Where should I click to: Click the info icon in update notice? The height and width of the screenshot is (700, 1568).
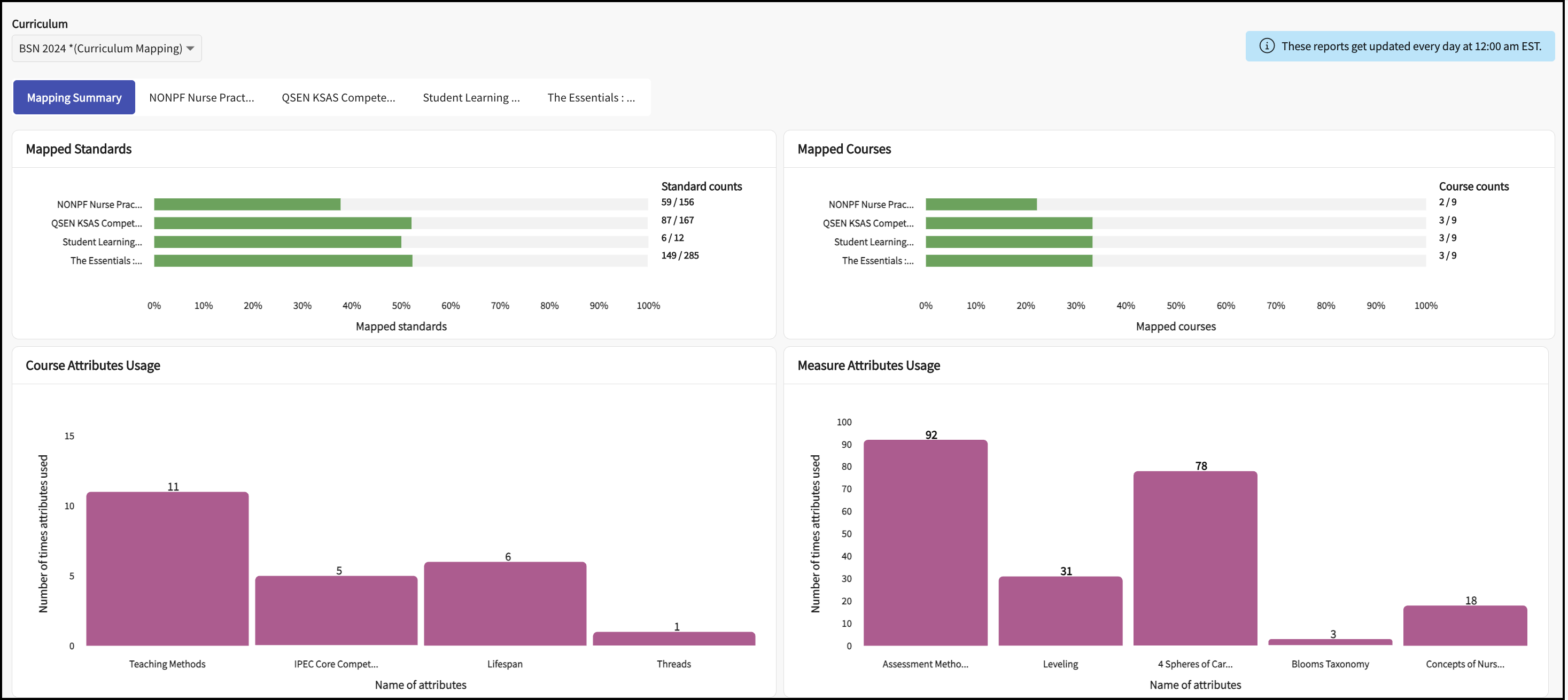(1267, 46)
